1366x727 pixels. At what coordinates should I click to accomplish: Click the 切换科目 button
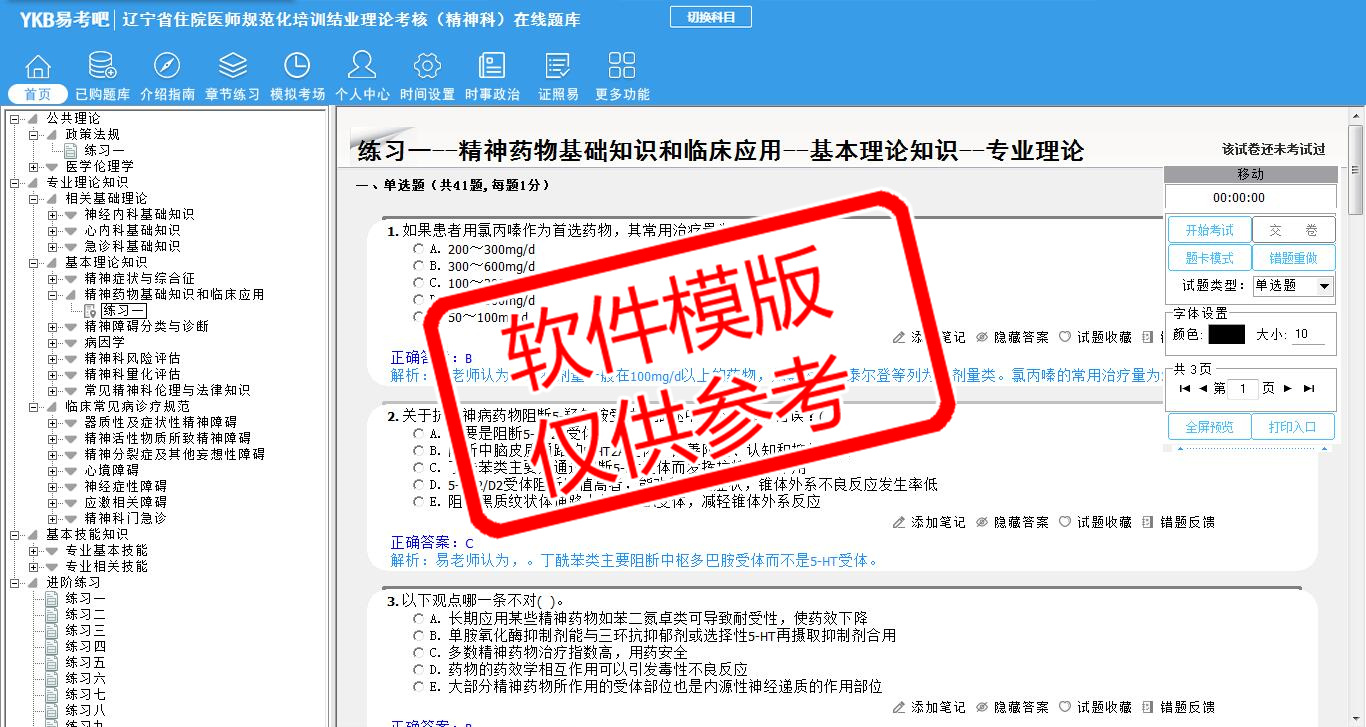(x=710, y=17)
